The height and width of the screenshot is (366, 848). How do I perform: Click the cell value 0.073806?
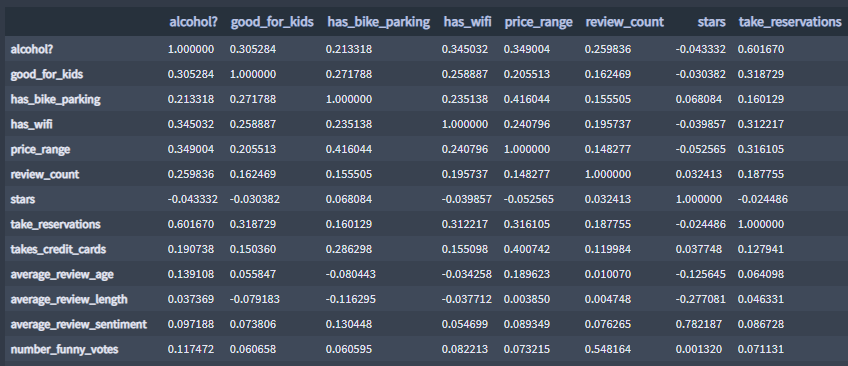[x=253, y=324]
